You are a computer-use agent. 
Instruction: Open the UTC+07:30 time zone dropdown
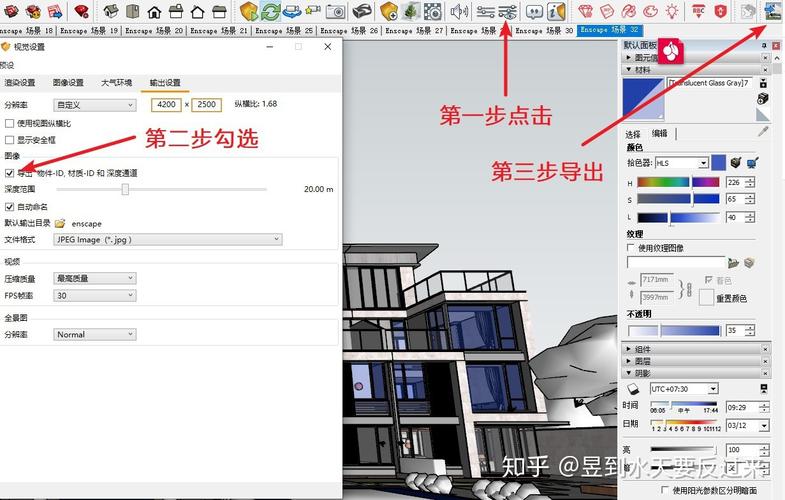click(684, 388)
